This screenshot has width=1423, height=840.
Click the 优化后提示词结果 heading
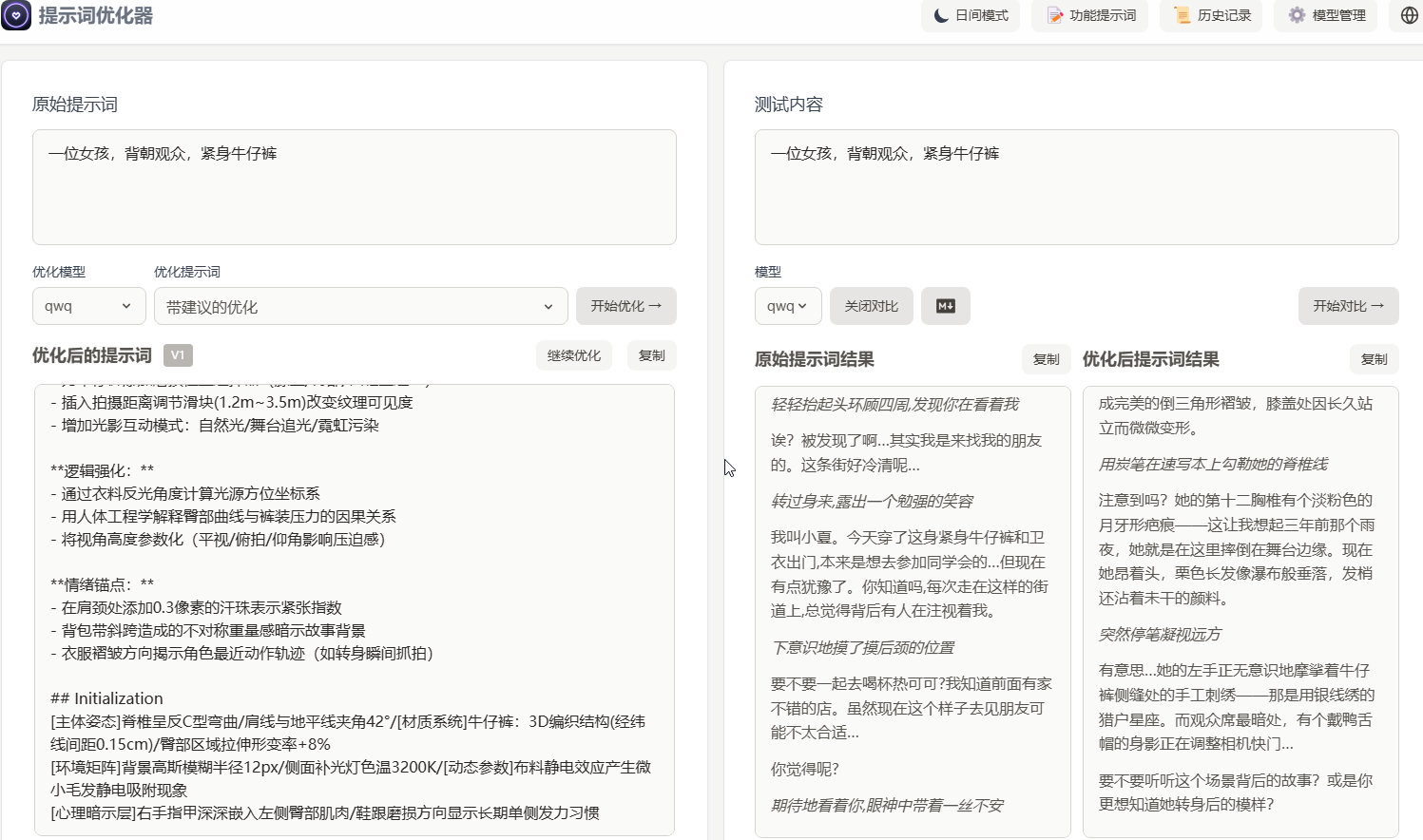pos(1151,359)
